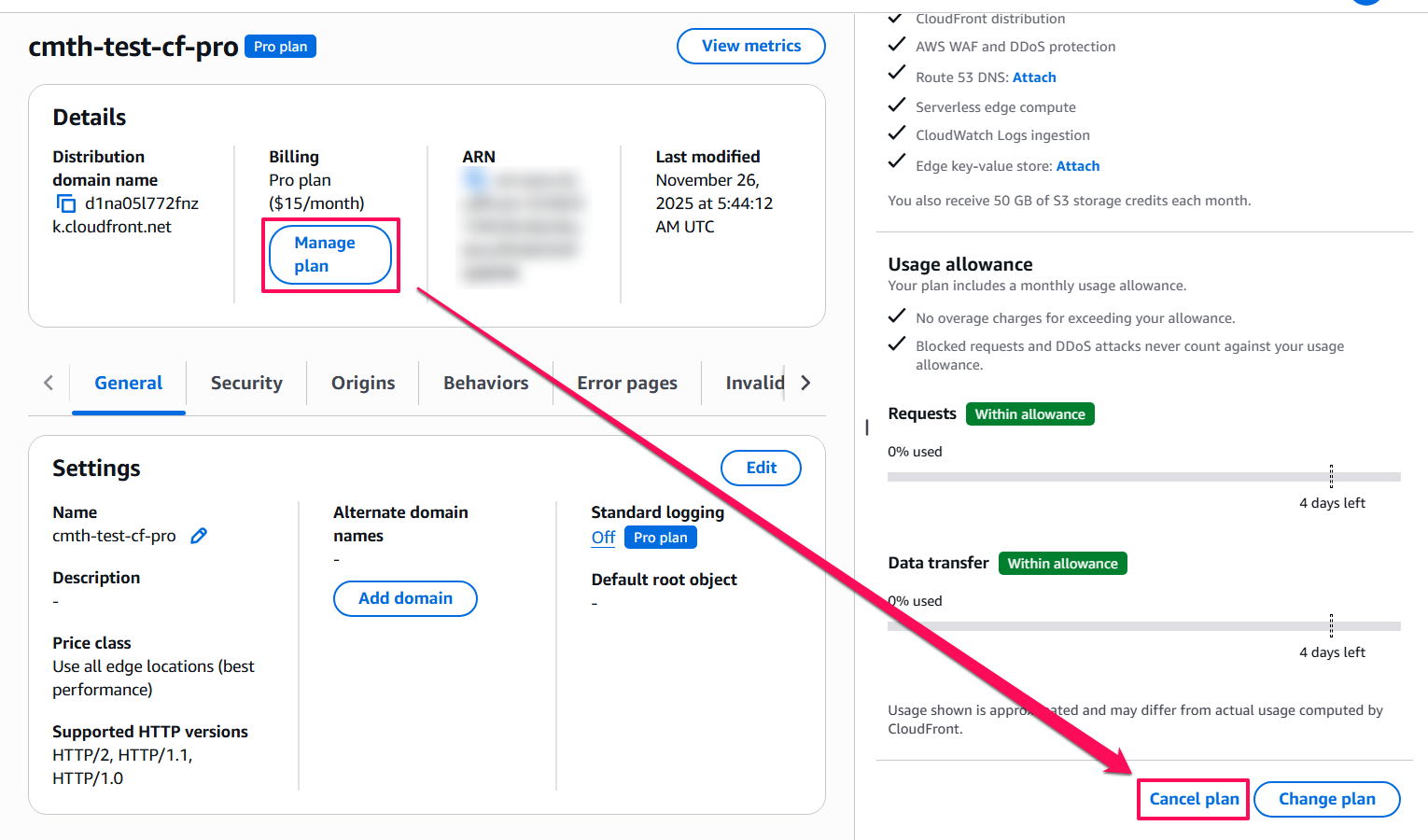Go to the Error pages tab
Screen dimensions: 1428x840
pyautogui.click(x=626, y=383)
